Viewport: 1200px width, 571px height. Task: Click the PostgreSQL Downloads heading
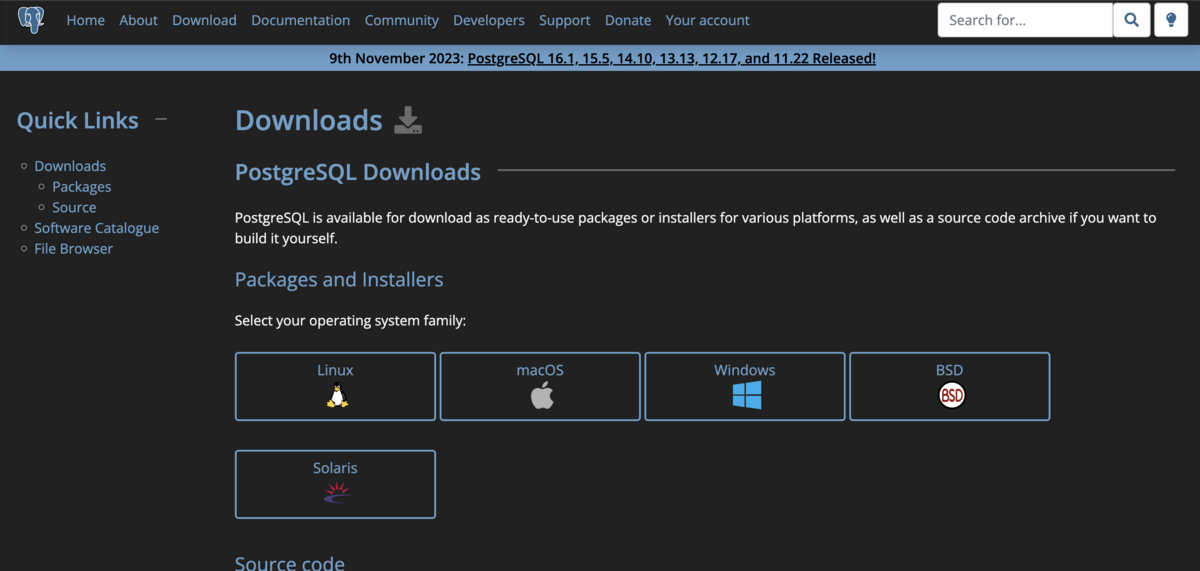(358, 172)
